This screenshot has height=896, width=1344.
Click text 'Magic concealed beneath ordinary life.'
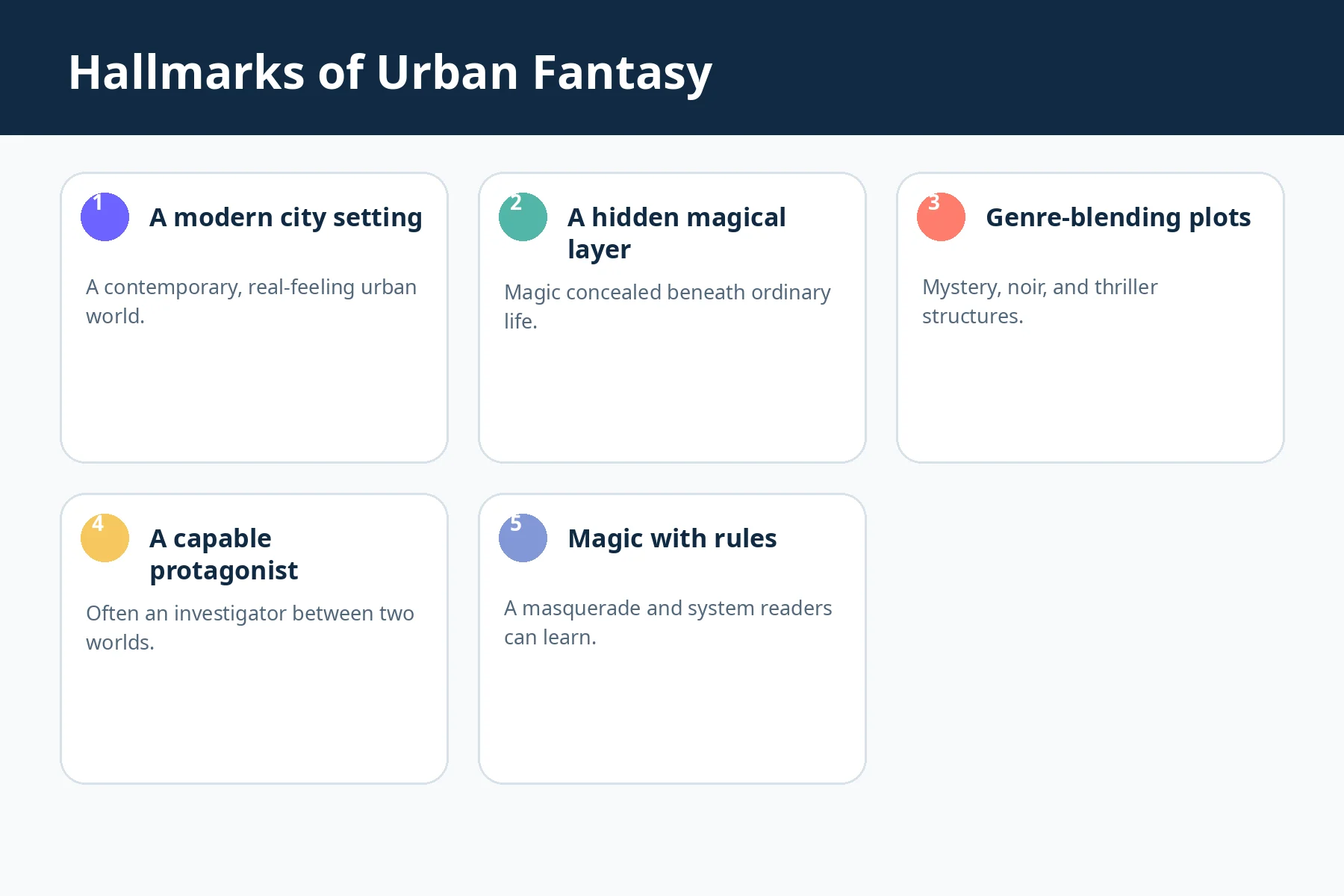(668, 307)
